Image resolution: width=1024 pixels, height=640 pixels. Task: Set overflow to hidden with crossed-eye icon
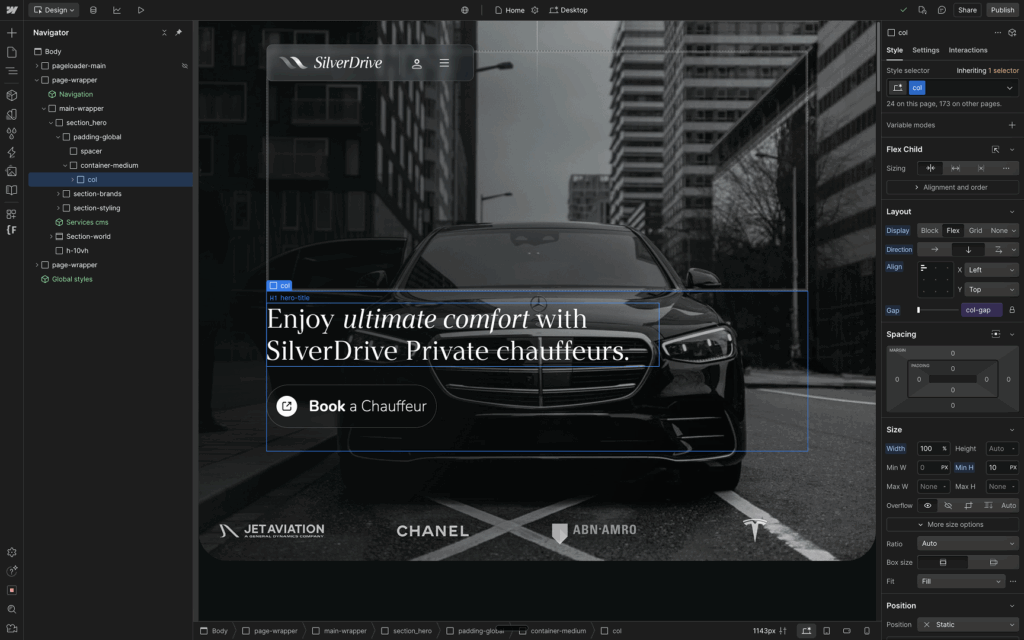949,505
